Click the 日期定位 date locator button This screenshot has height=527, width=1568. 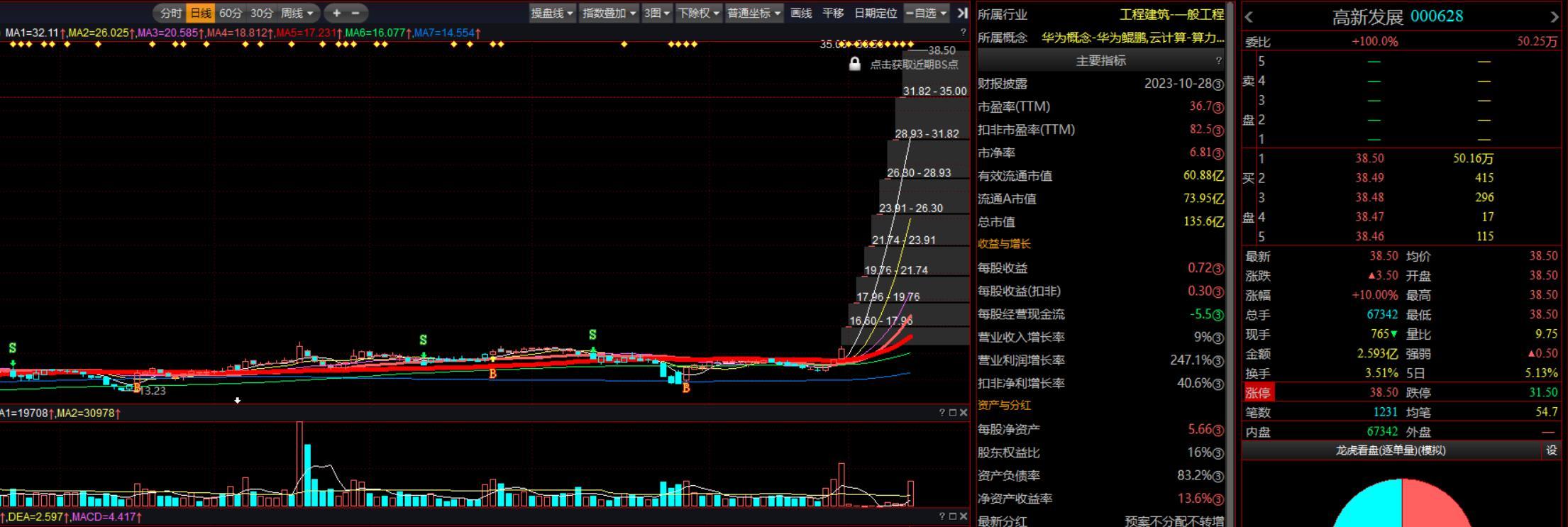[876, 13]
